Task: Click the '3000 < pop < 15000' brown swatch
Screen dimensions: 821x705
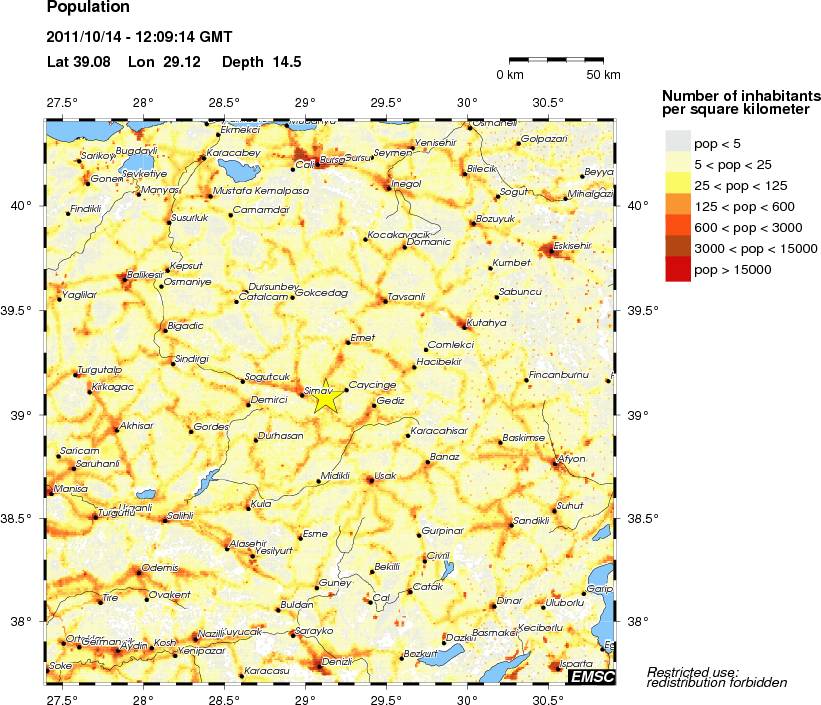Action: click(x=678, y=248)
